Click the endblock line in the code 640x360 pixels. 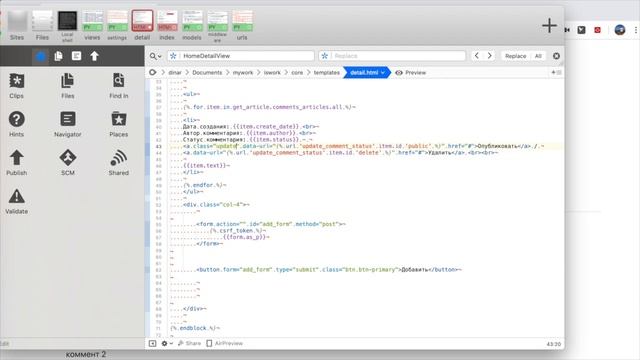[195, 328]
